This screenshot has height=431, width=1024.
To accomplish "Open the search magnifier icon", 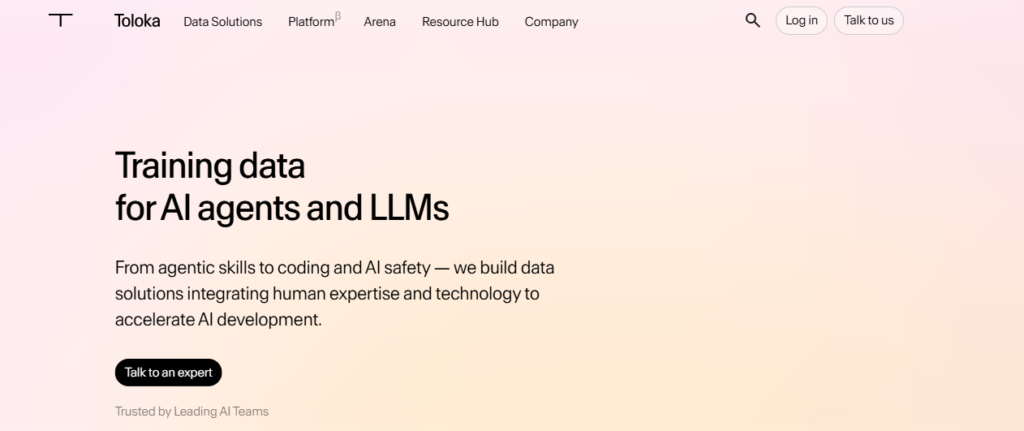I will (752, 21).
